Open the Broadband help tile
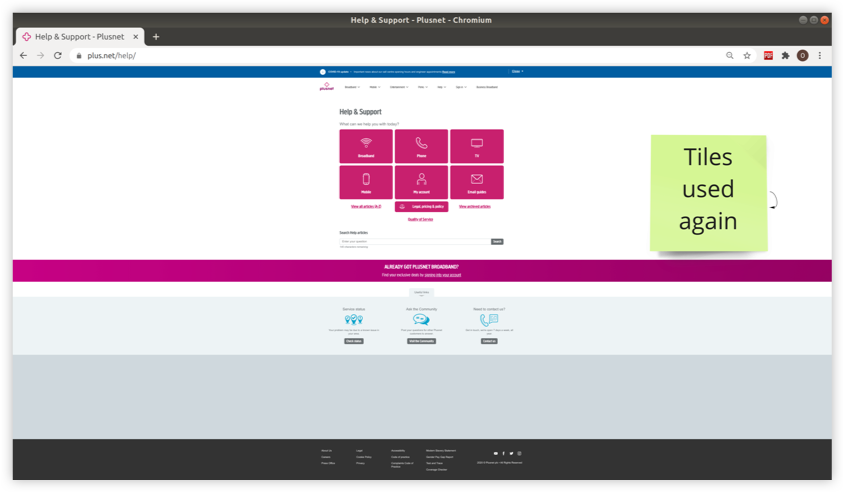 coord(366,146)
